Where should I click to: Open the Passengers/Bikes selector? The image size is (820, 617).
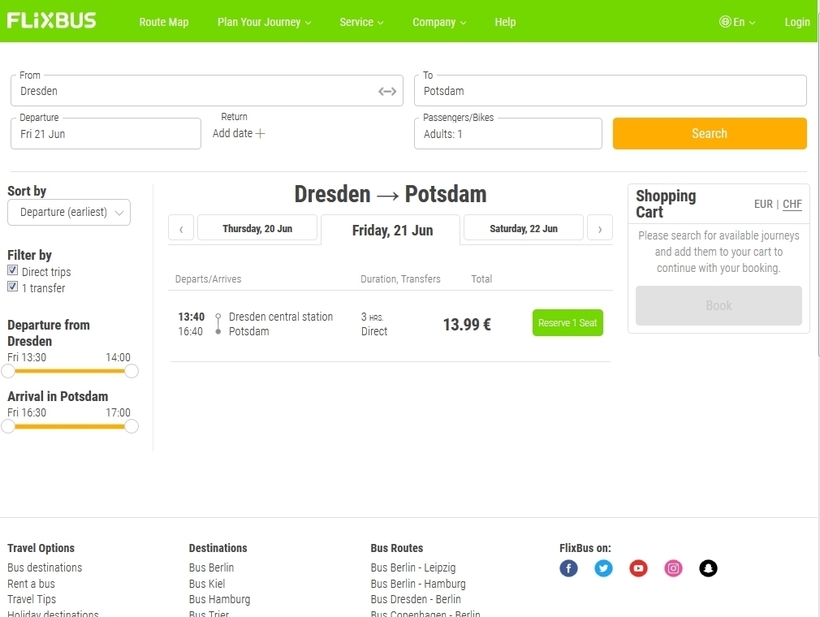point(508,134)
